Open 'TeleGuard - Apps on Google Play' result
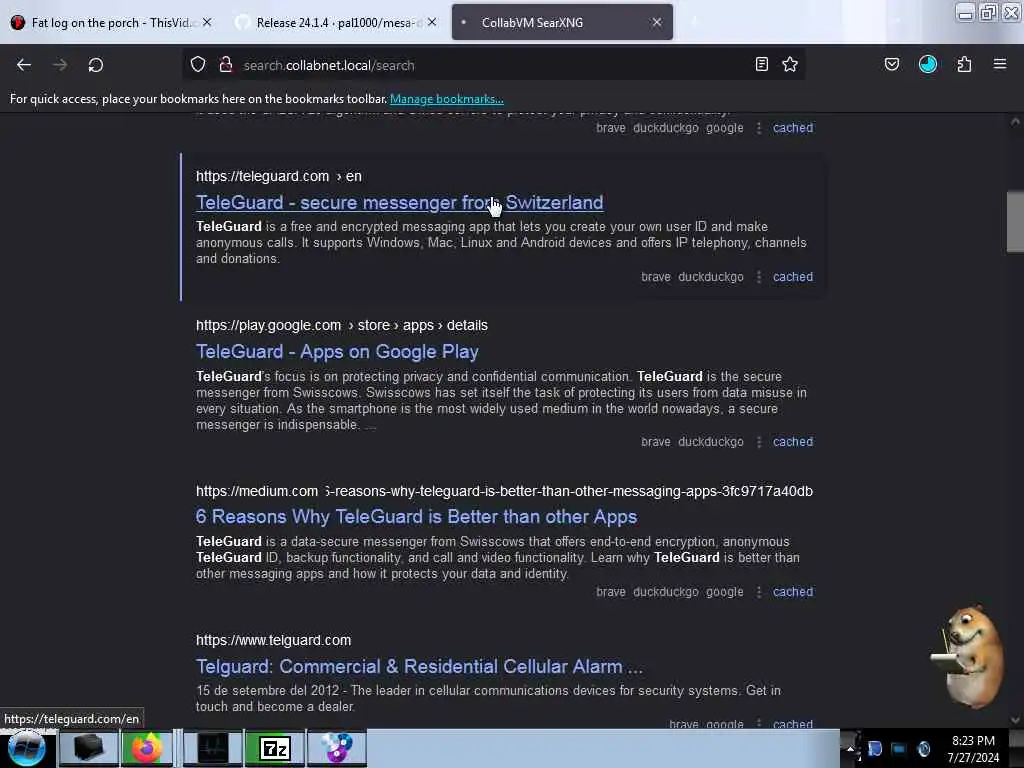Viewport: 1024px width, 768px height. point(337,351)
